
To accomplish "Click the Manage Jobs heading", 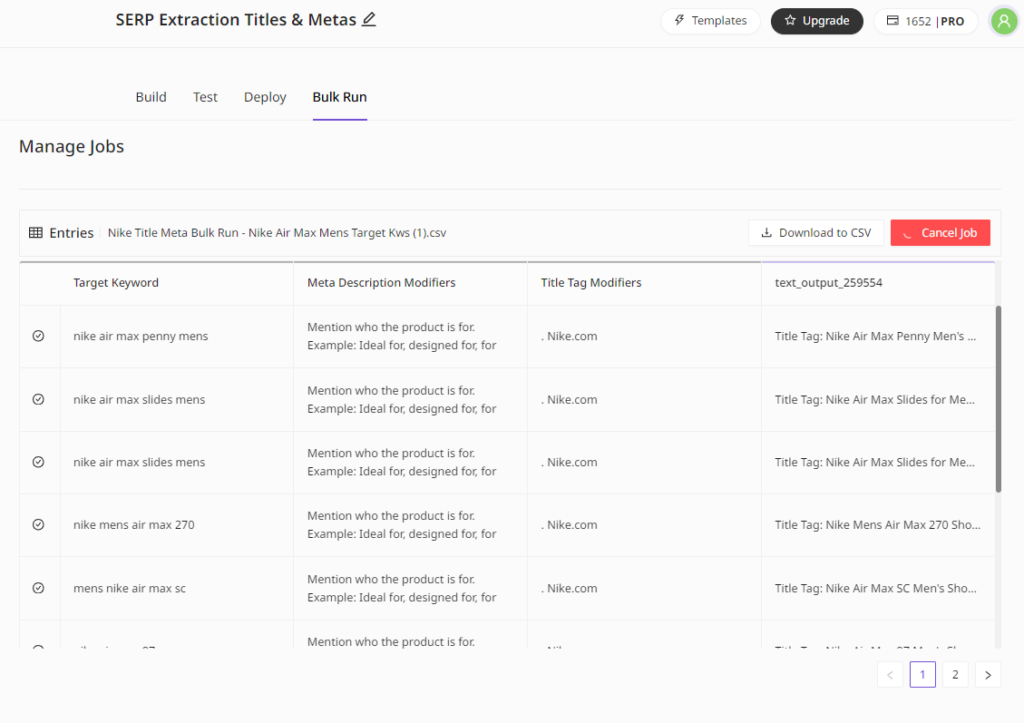I will (71, 146).
